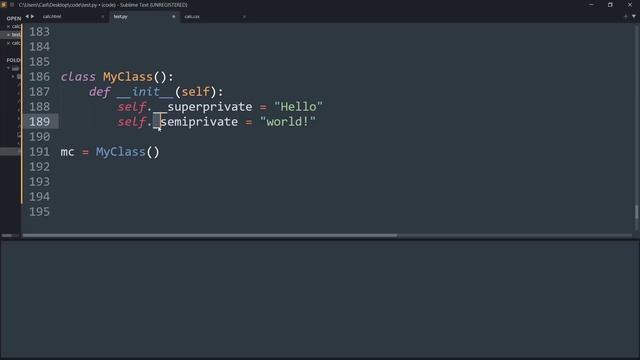This screenshot has height=360, width=640.
Task: Click line number 191 in gutter
Action: point(39,152)
